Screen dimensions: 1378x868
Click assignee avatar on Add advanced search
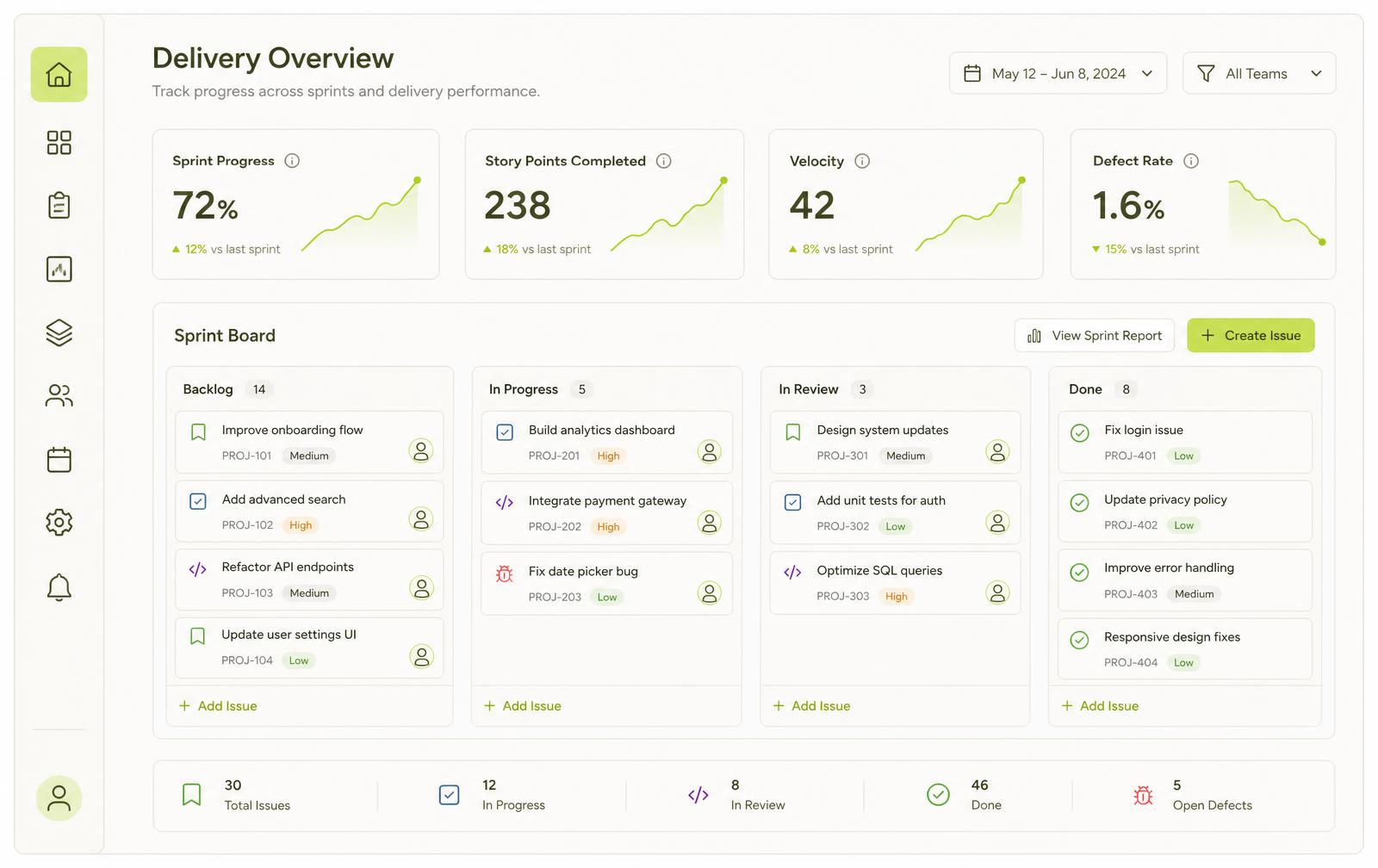pyautogui.click(x=421, y=519)
